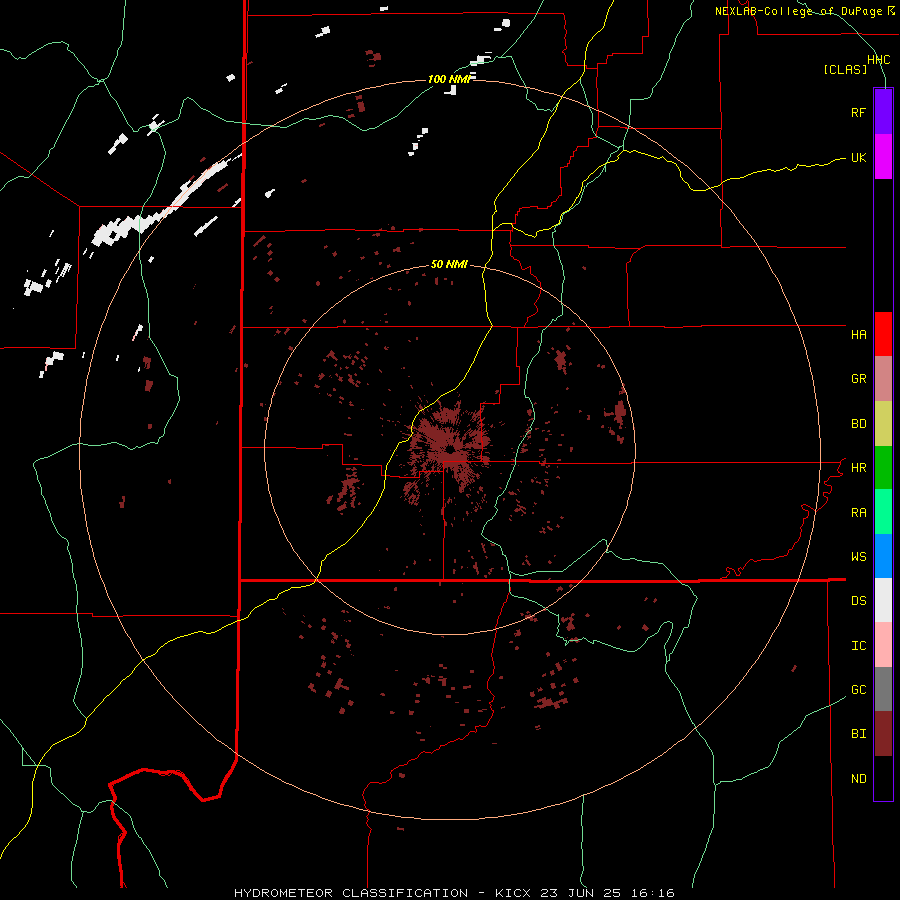Screen dimensions: 900x900
Task: Pick the HR green legend swatch
Action: coord(883,468)
